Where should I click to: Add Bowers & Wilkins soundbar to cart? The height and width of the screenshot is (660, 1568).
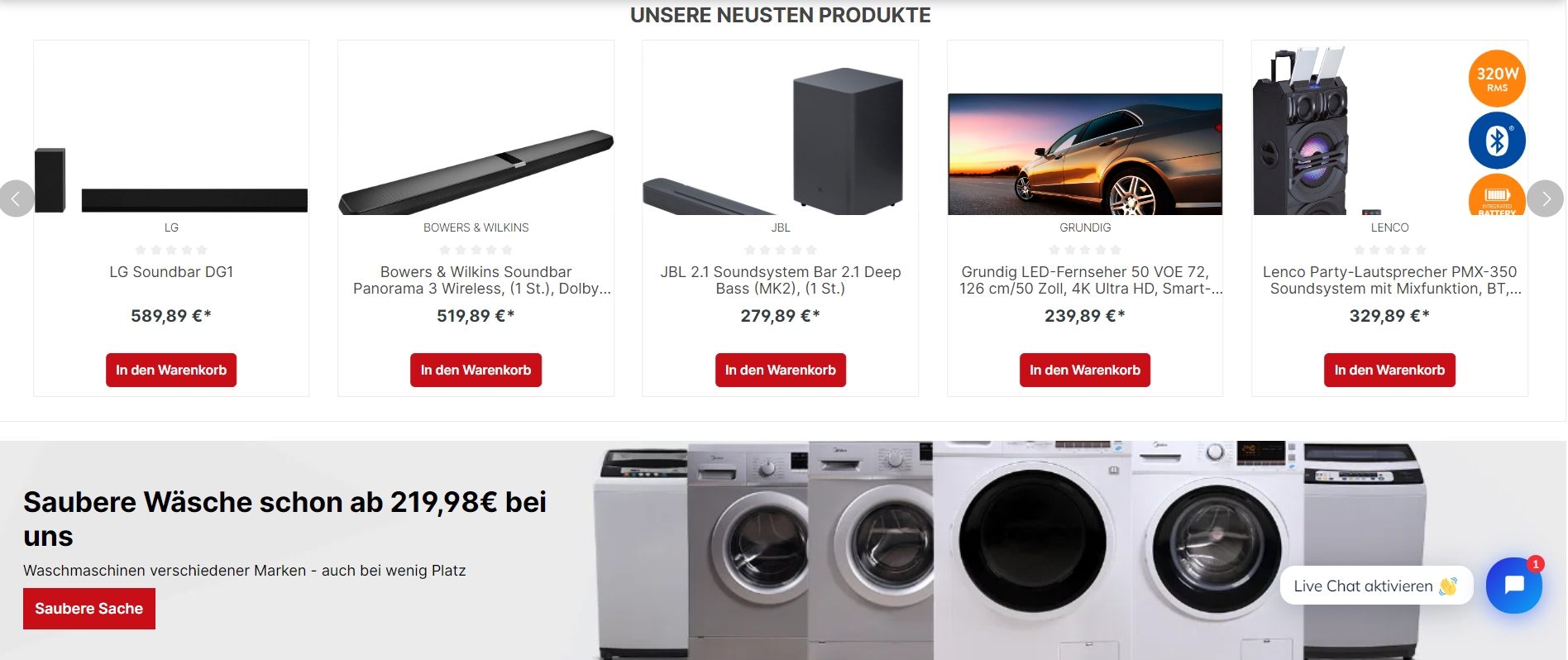click(476, 370)
